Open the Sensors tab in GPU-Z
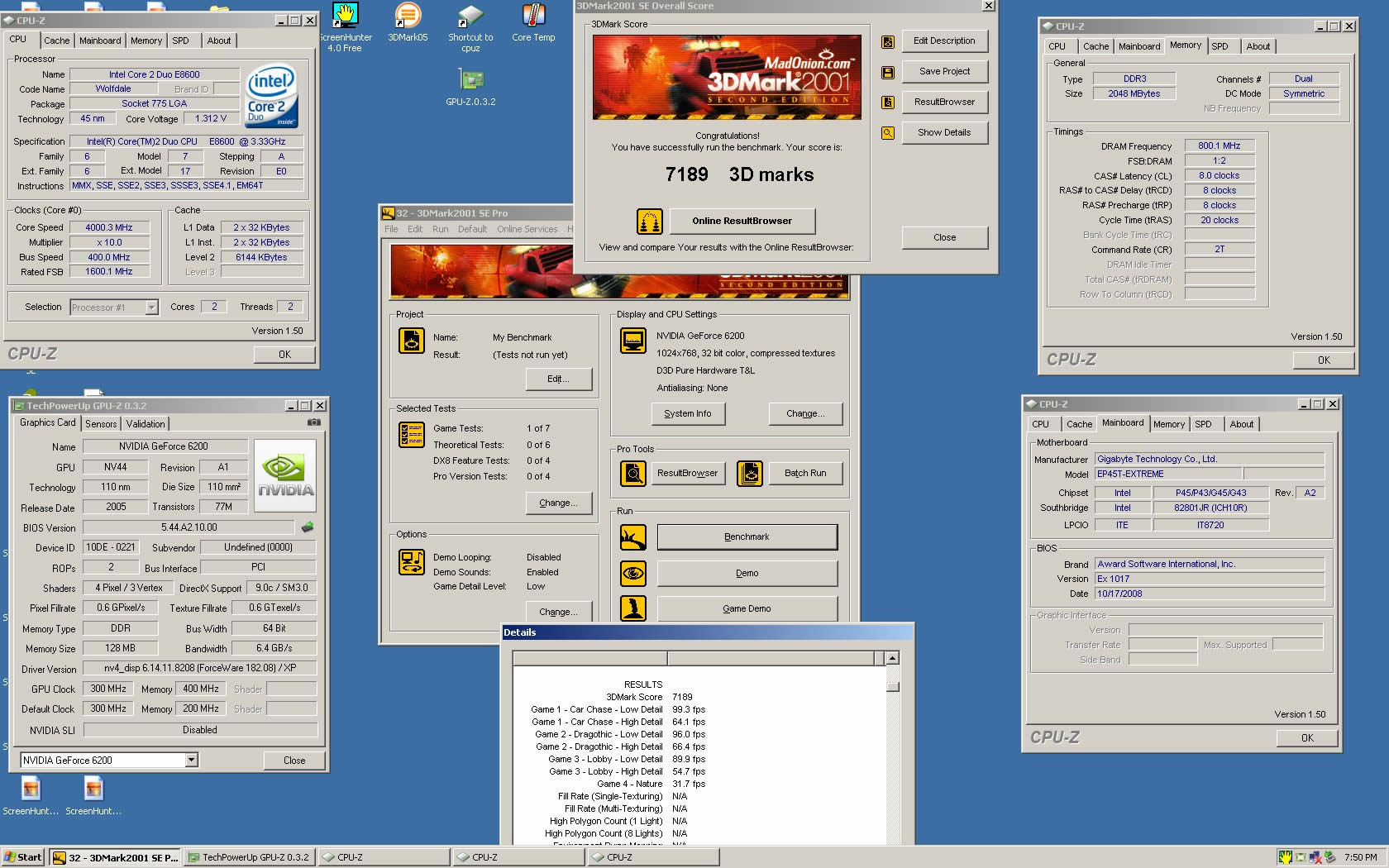Screen dimensions: 1389x868 (101, 424)
